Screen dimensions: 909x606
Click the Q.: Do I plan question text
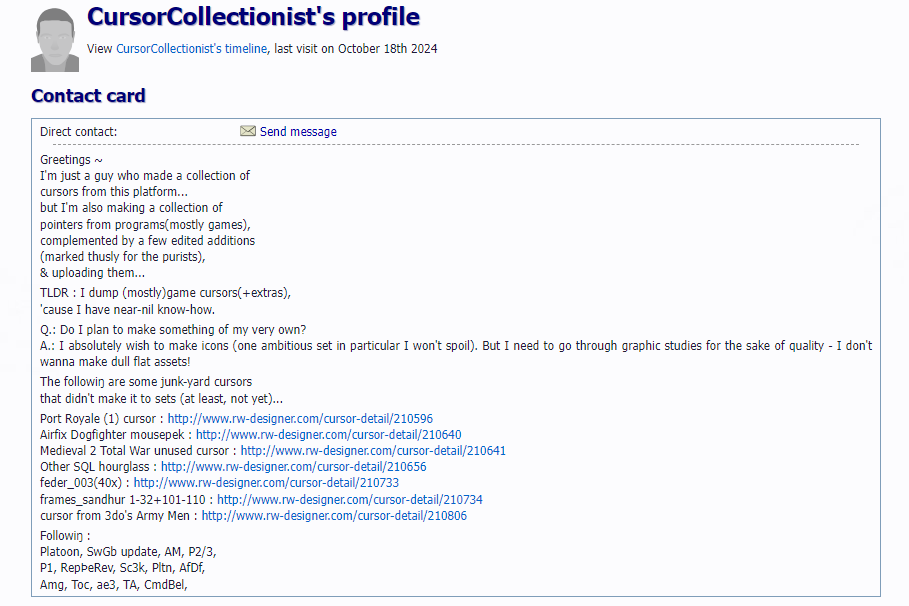click(x=173, y=329)
